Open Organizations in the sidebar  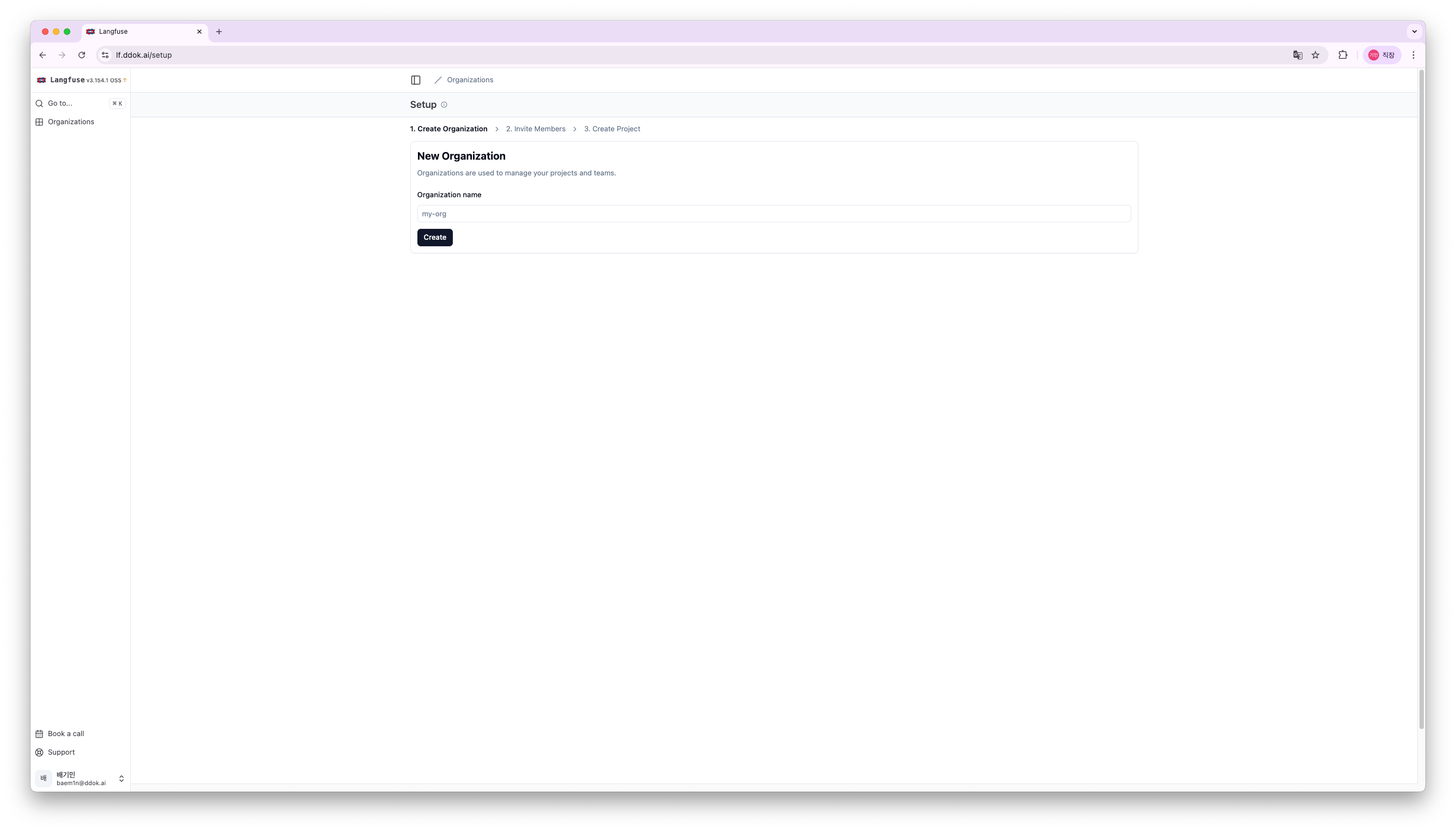click(x=81, y=122)
